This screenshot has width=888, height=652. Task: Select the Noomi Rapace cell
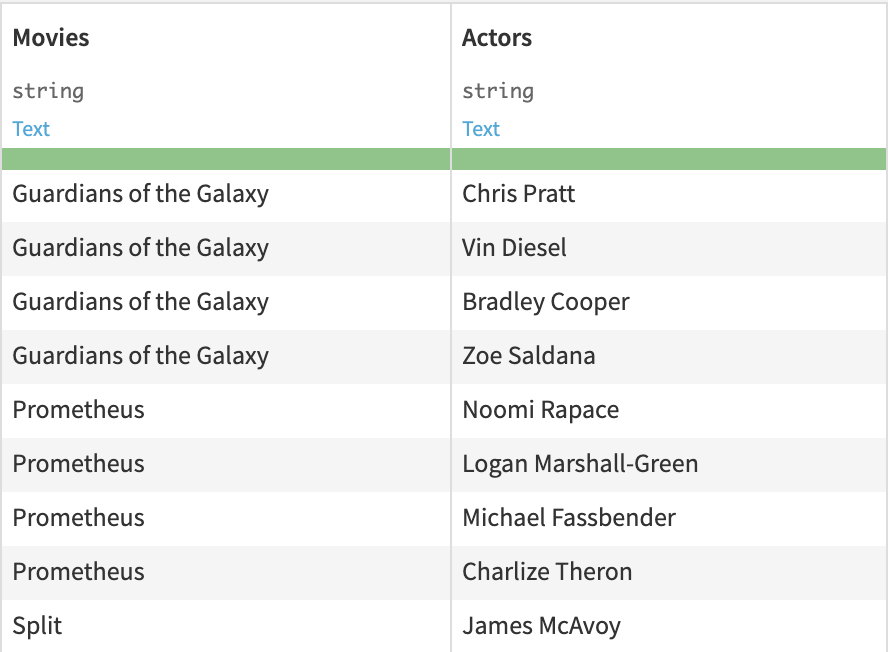coord(540,410)
